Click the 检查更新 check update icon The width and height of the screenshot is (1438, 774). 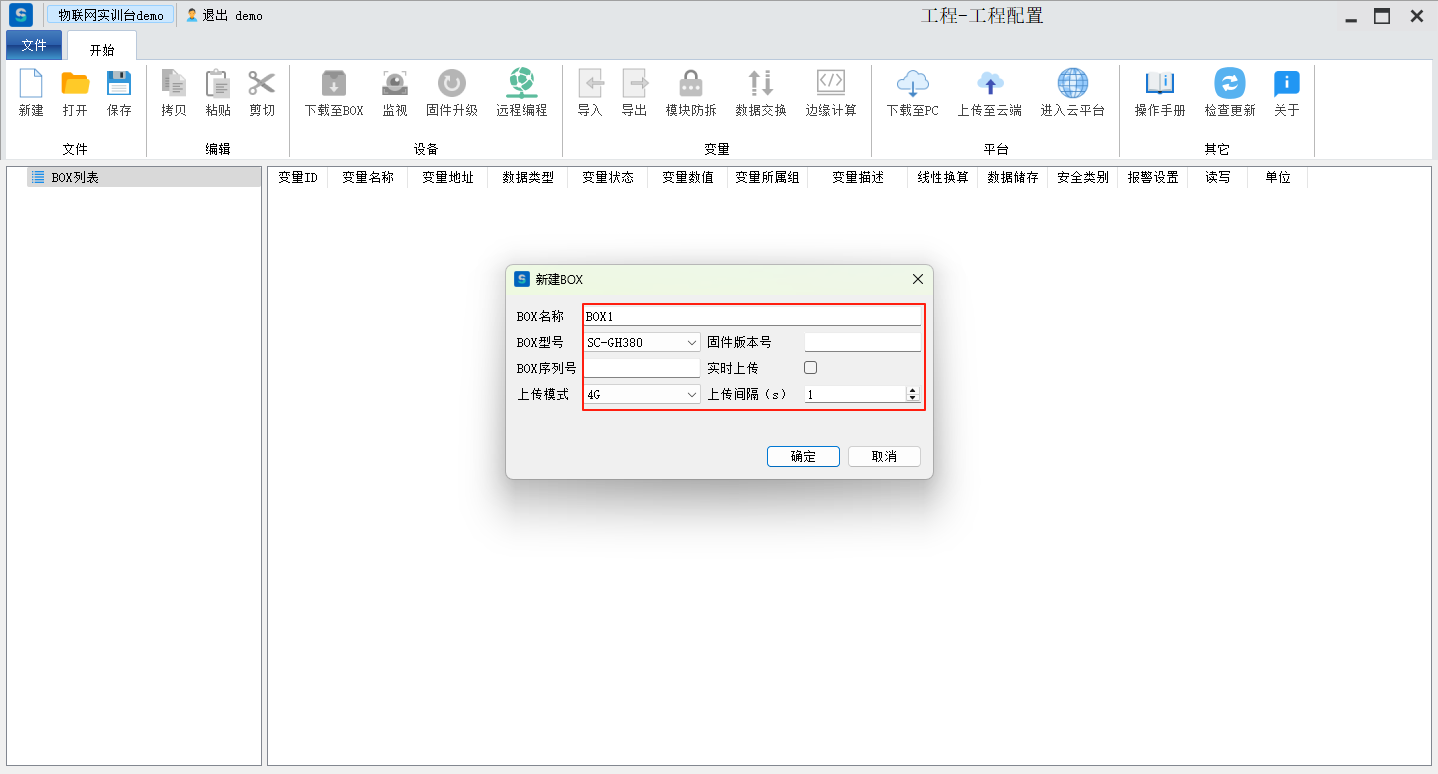[x=1229, y=84]
